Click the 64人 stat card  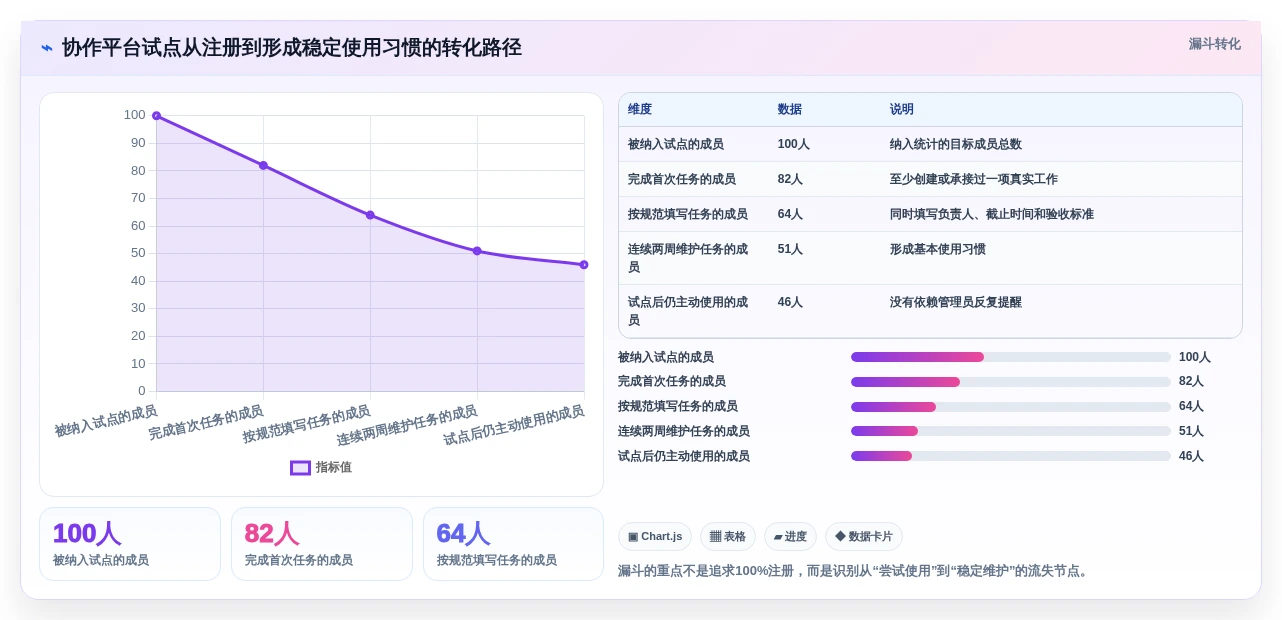click(x=513, y=544)
